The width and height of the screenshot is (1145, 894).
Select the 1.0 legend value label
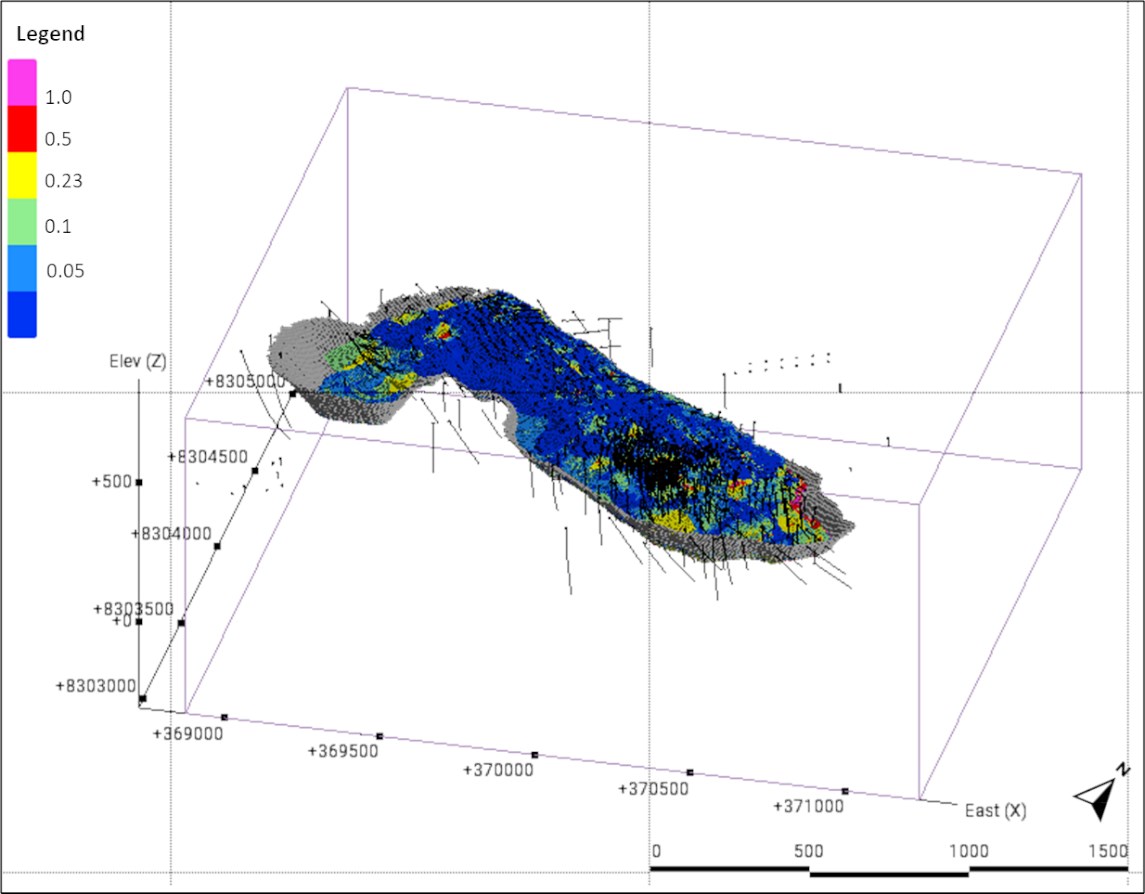(x=58, y=98)
